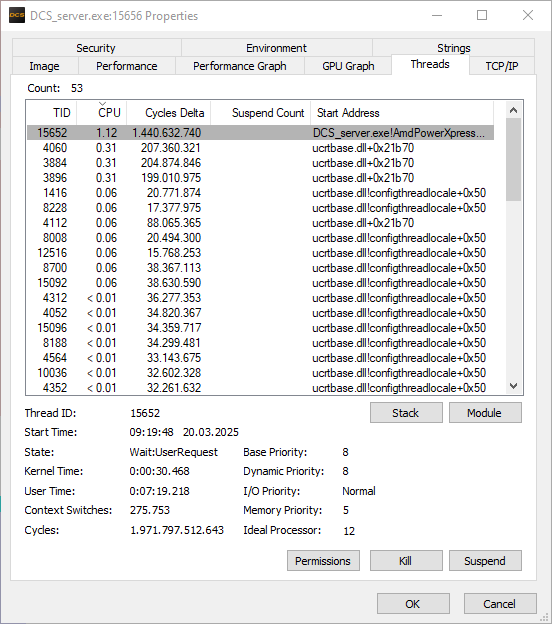552x624 pixels.
Task: Click the thread list scrollbar thumb
Action: (513, 160)
